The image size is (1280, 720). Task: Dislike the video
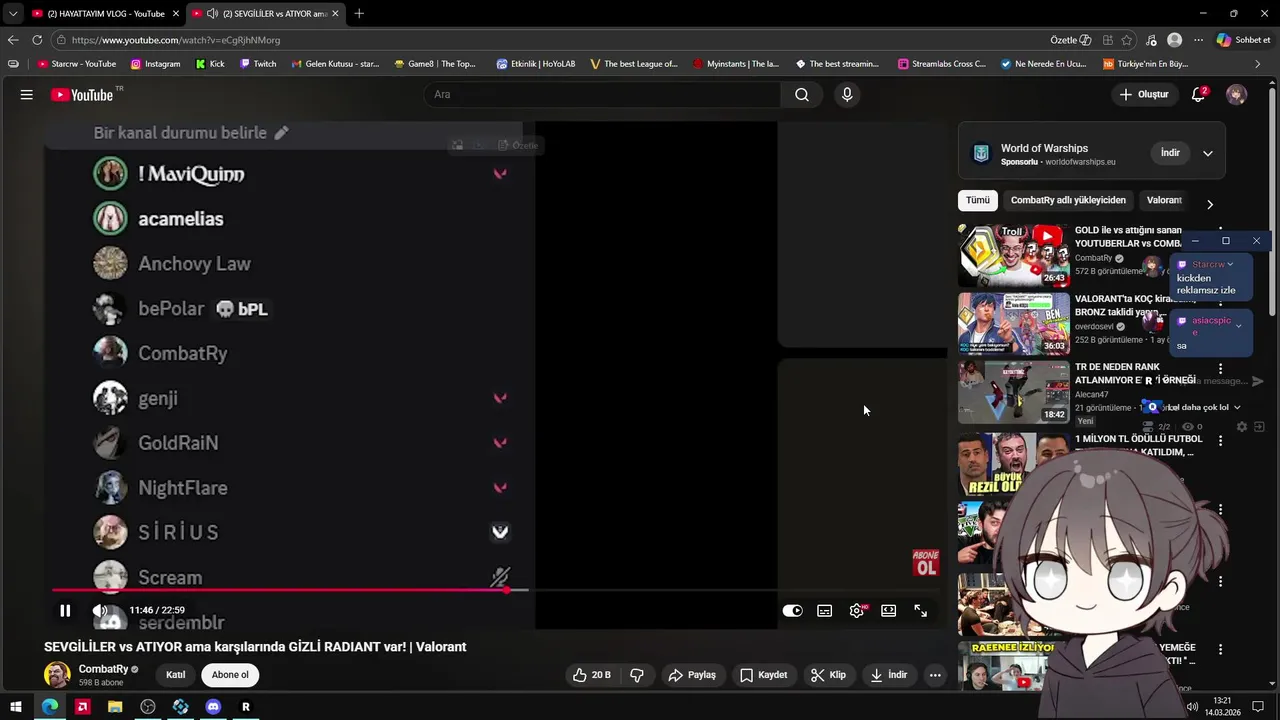pyautogui.click(x=637, y=675)
